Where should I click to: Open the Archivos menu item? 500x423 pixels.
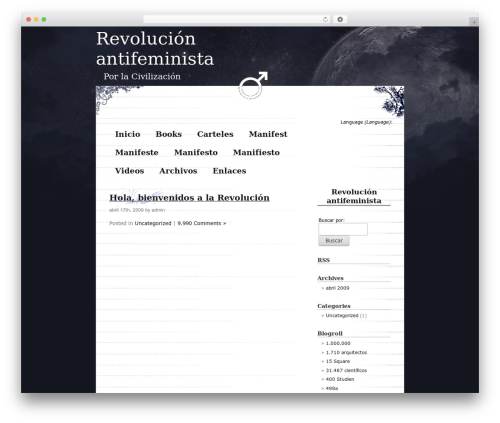178,171
